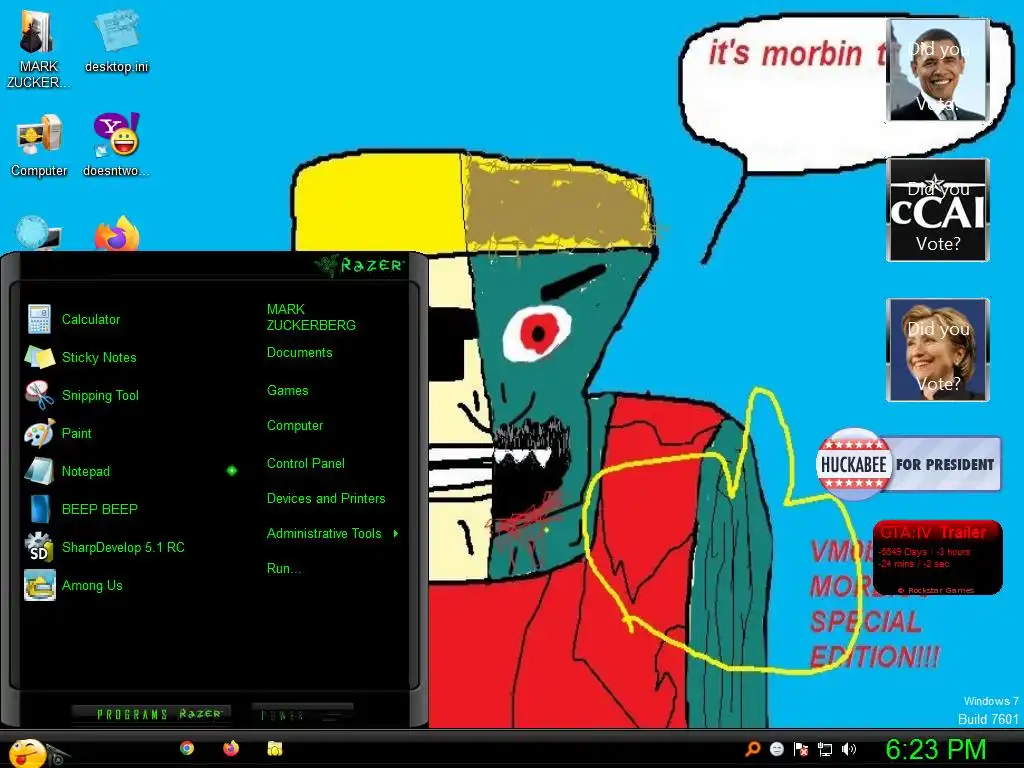Open the BEEP BEEP program
This screenshot has width=1024, height=768.
click(x=82, y=509)
